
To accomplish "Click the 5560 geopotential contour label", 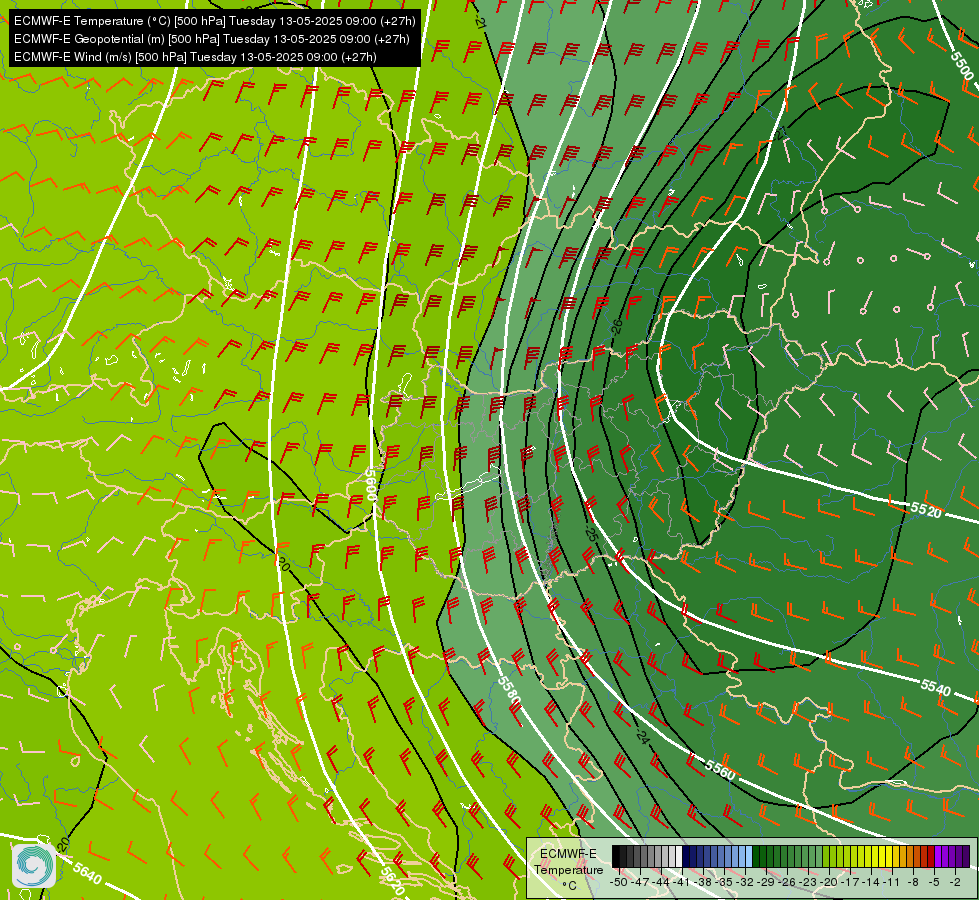I will tap(721, 769).
